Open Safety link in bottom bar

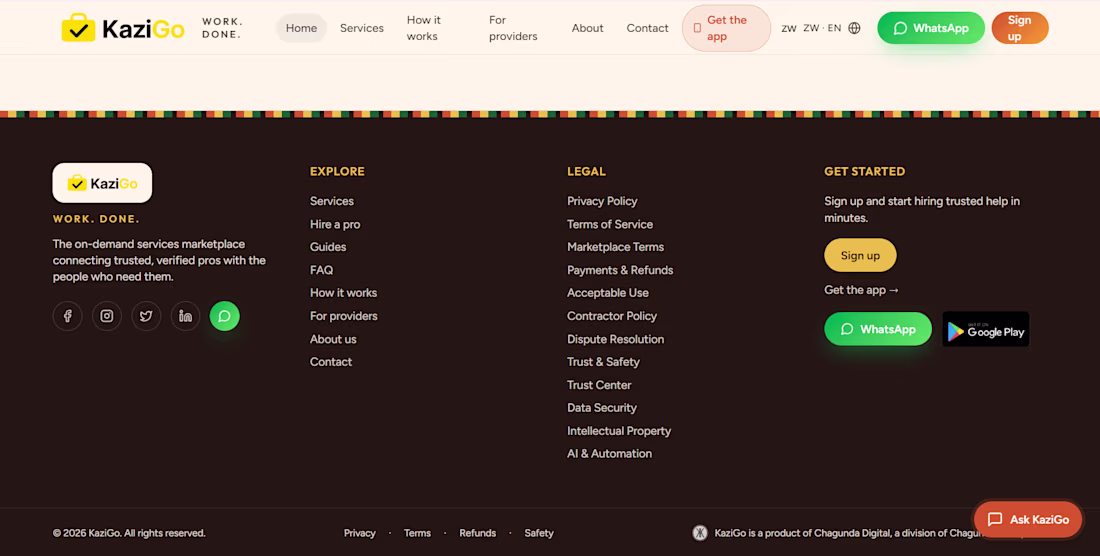[539, 533]
